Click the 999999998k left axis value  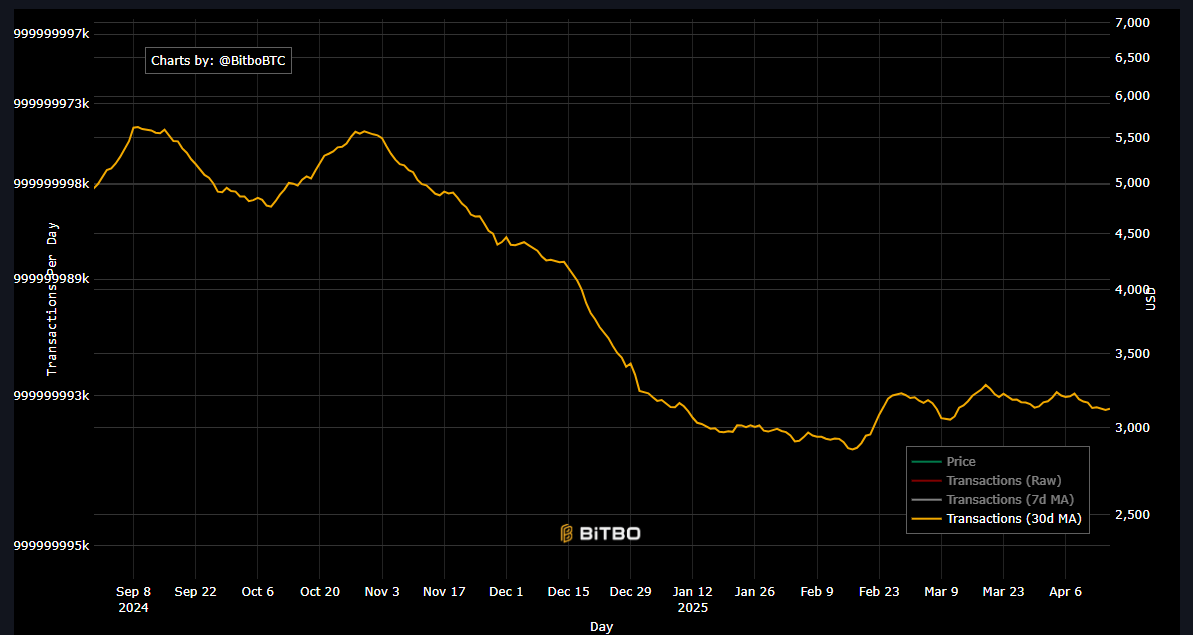52,183
